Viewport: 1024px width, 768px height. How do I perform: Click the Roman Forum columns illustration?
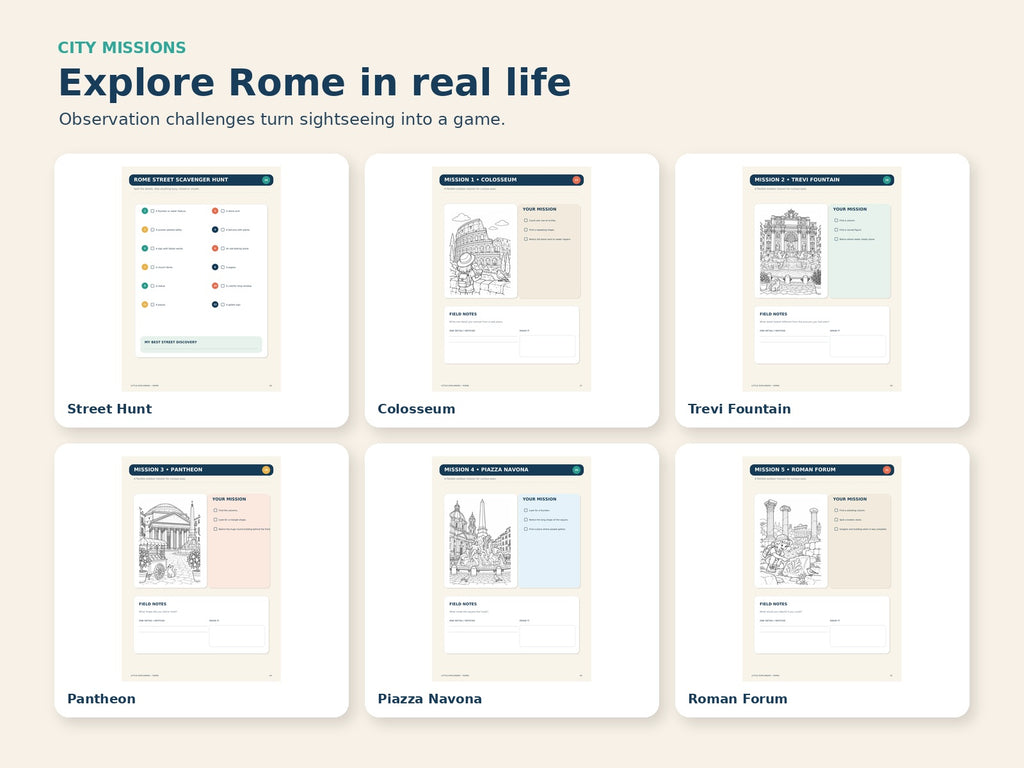tap(791, 541)
